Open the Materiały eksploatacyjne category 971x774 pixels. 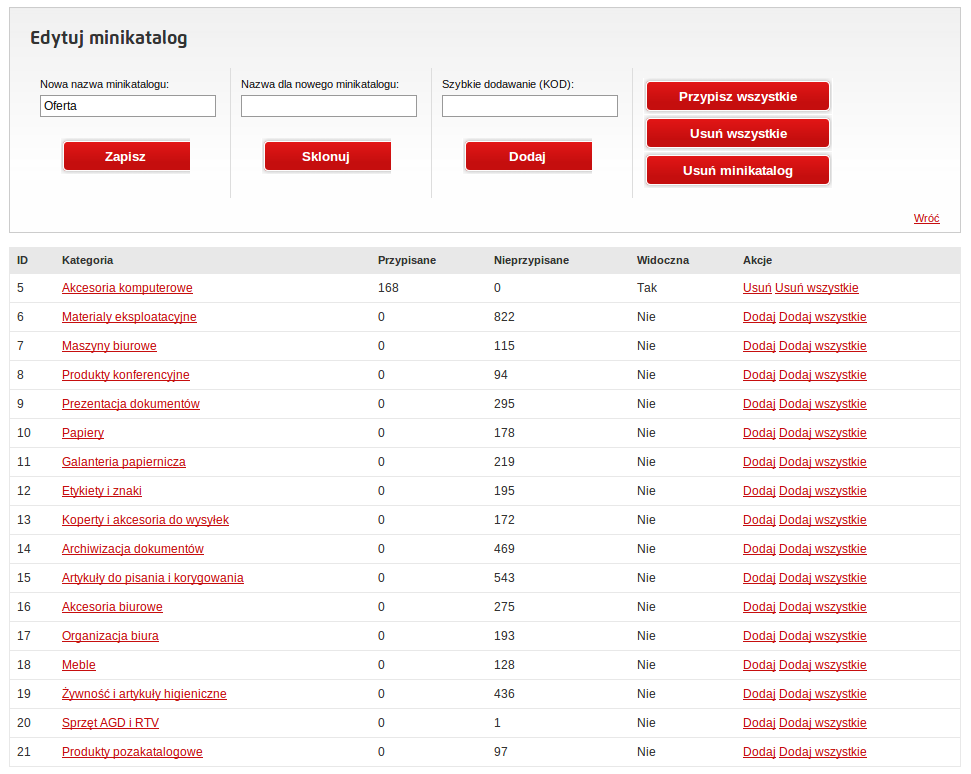129,317
